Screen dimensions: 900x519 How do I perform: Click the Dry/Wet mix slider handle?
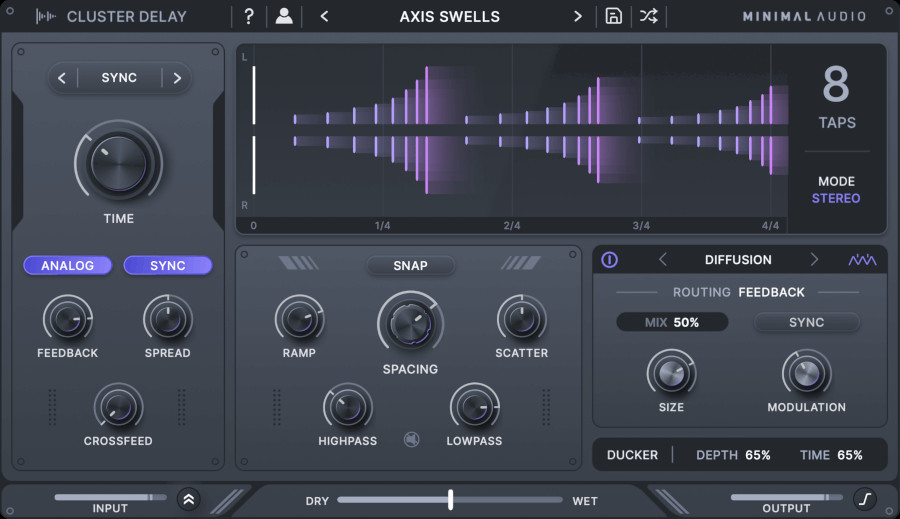pos(451,499)
